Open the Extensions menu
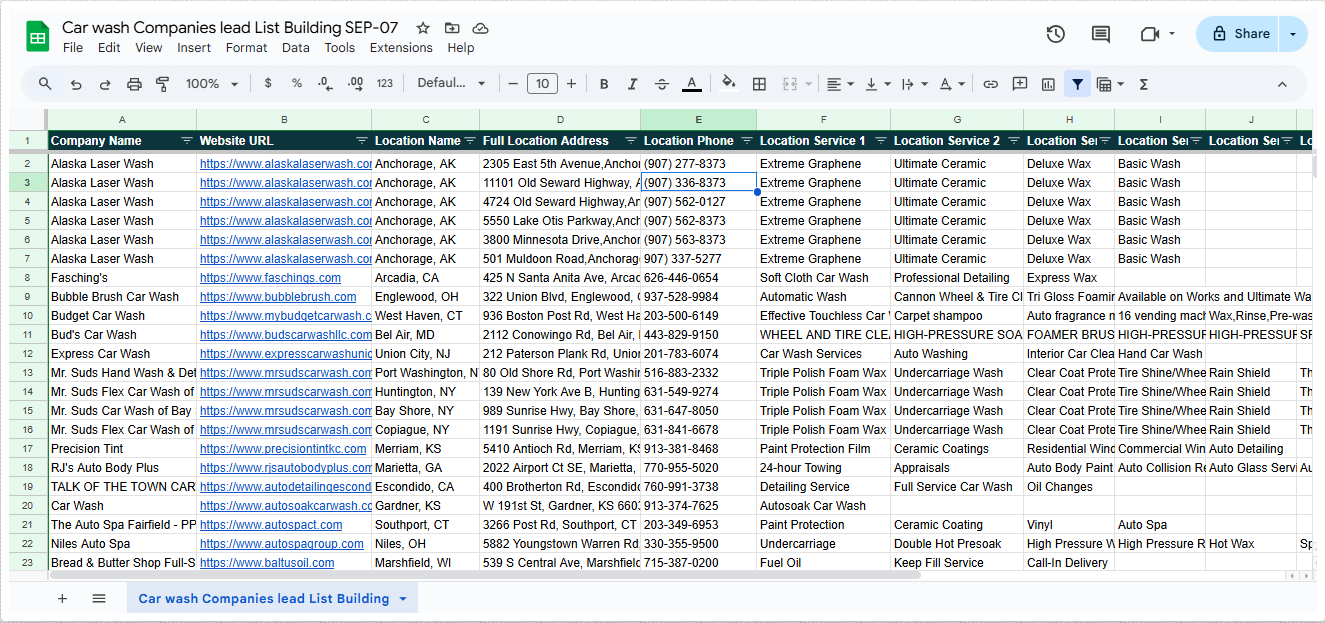This screenshot has height=623, width=1325. [x=401, y=48]
